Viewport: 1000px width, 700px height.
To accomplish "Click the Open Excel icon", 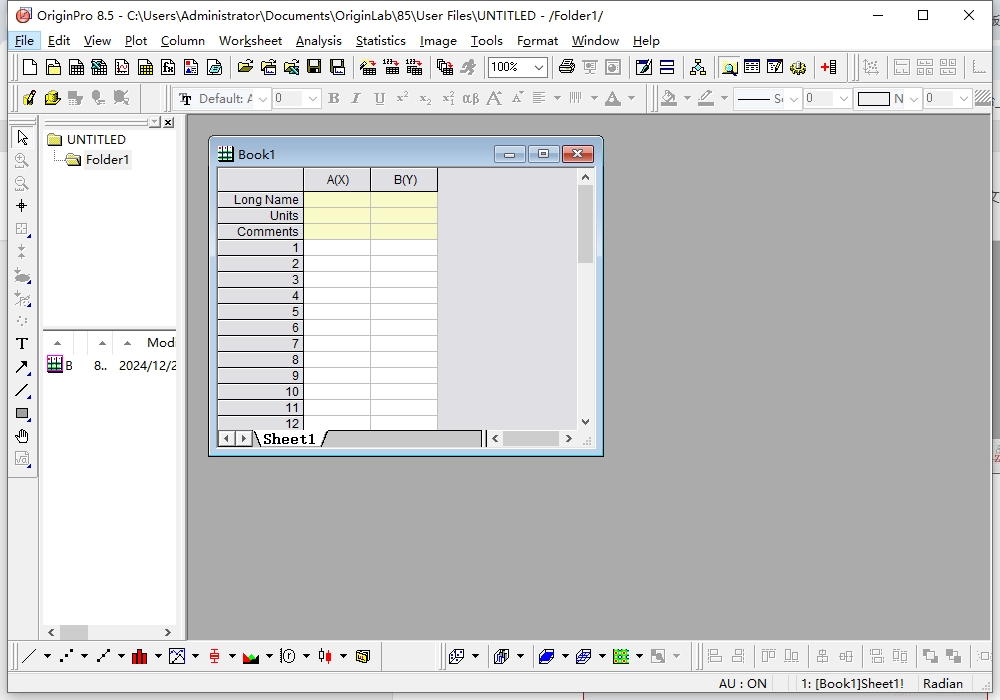I will (291, 67).
